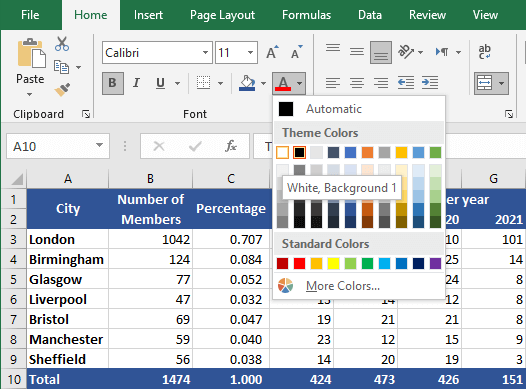526x389 pixels.
Task: Toggle Bold formatting
Action: (x=113, y=83)
